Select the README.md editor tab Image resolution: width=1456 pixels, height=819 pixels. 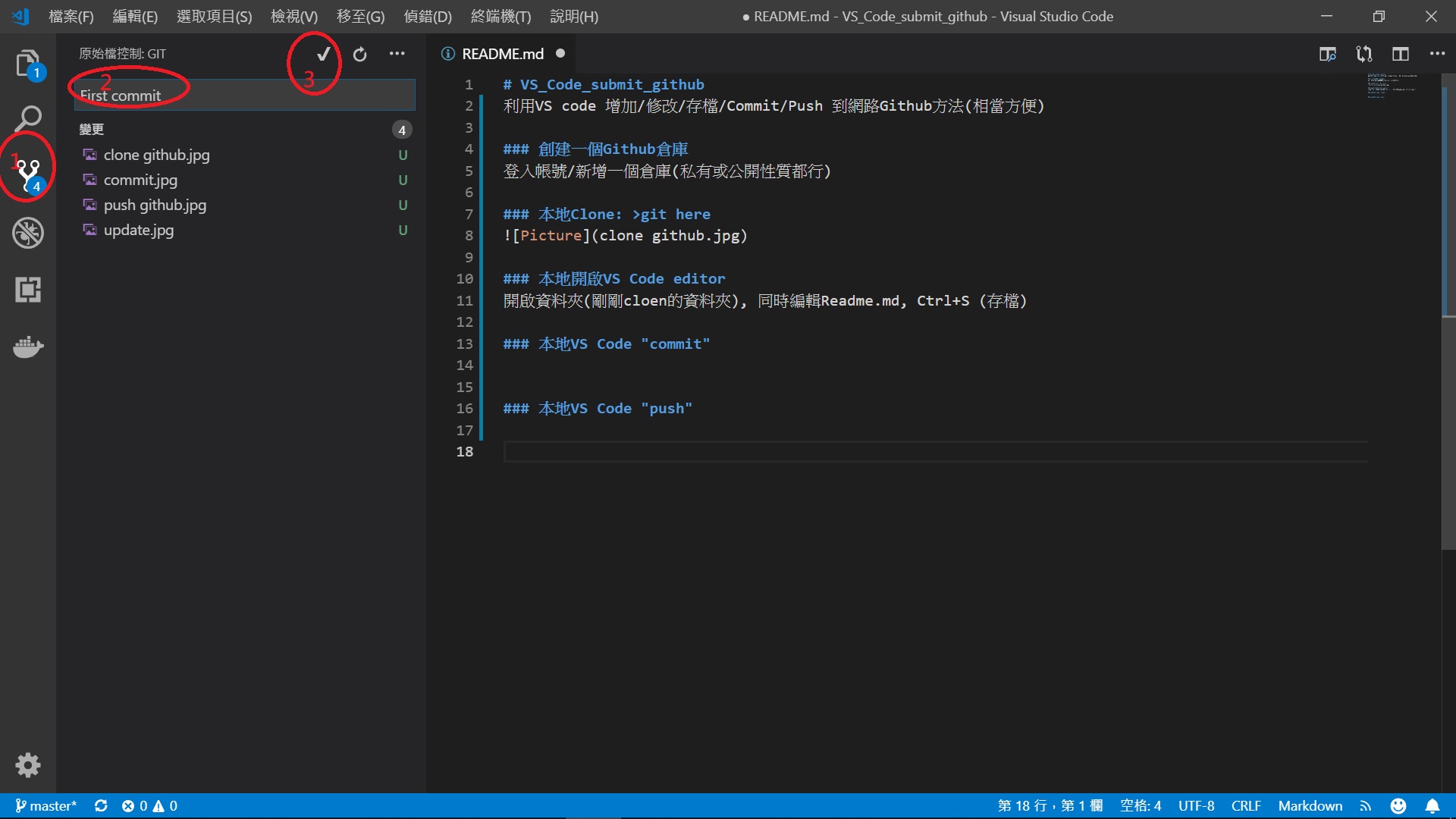tap(502, 54)
